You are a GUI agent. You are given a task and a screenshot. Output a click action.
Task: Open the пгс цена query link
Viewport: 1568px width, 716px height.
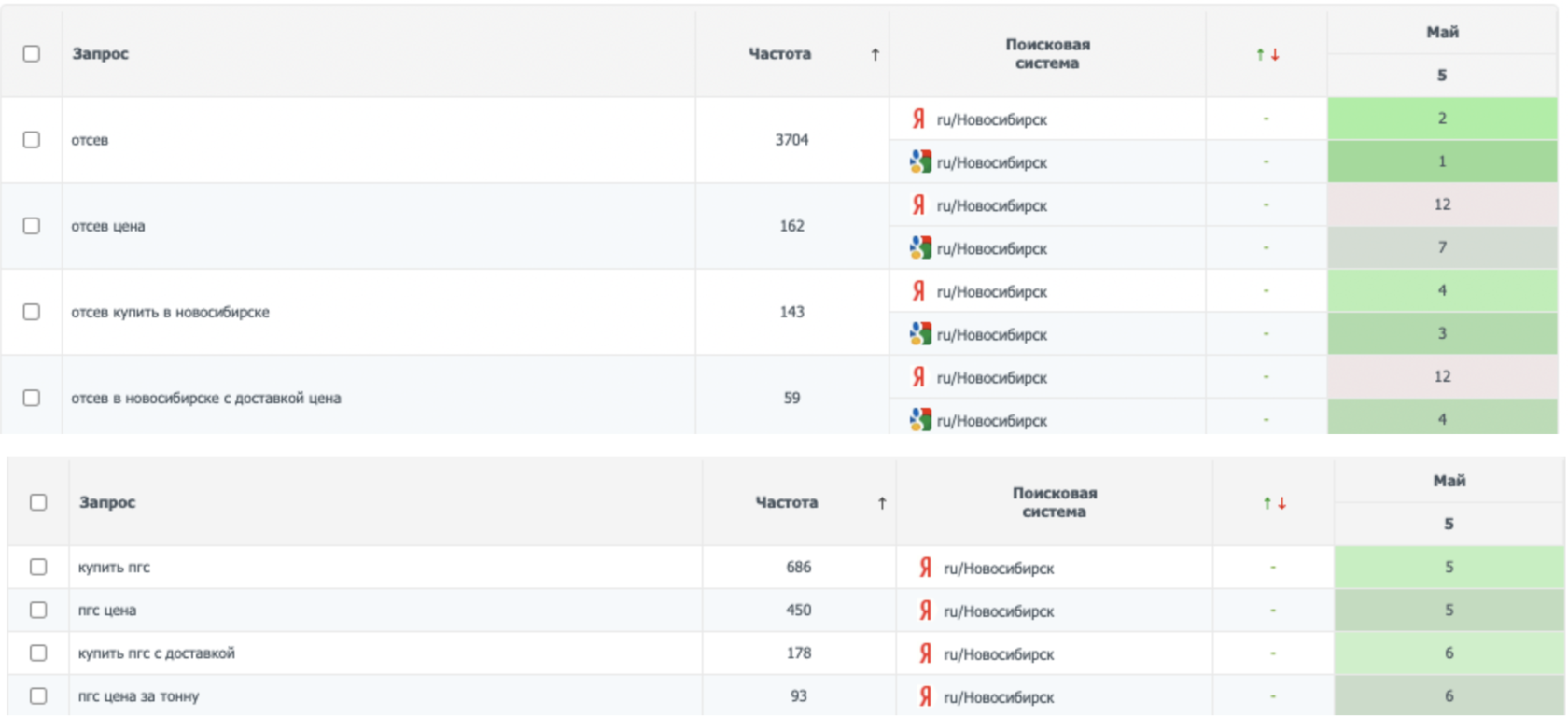pos(107,611)
